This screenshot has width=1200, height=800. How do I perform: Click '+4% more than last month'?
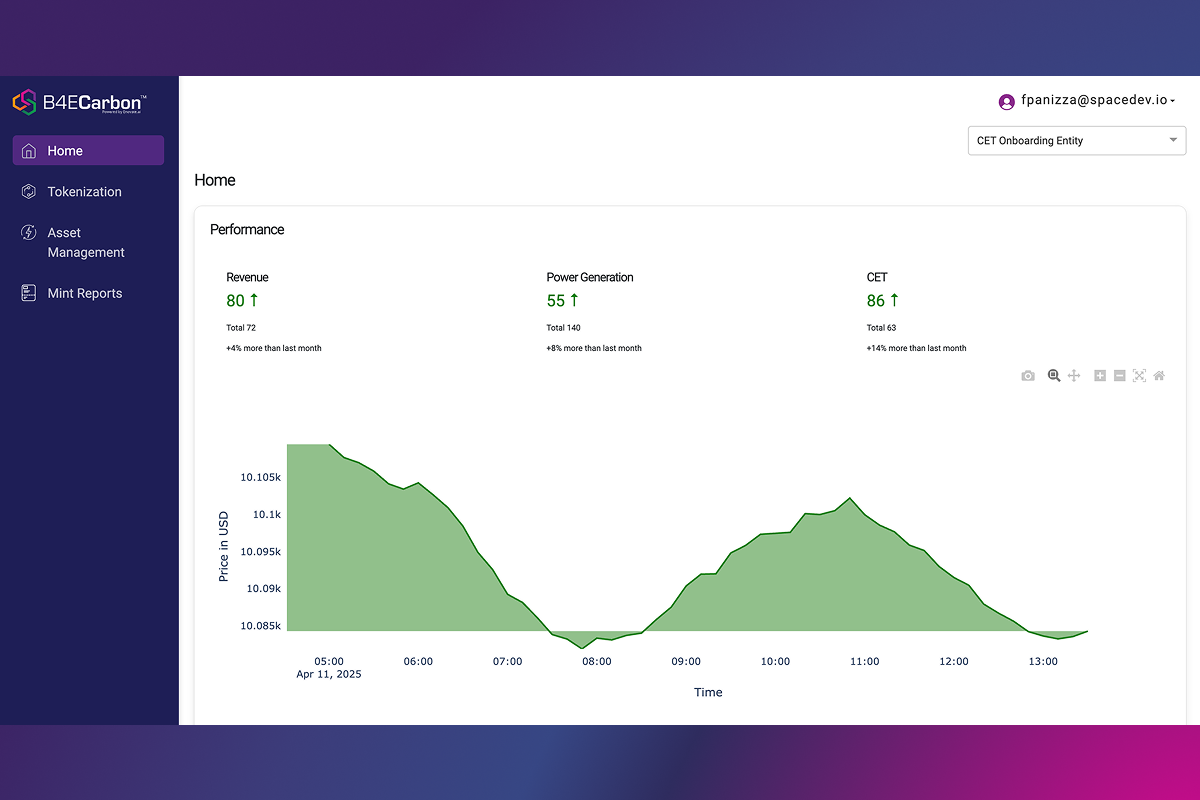coord(274,348)
